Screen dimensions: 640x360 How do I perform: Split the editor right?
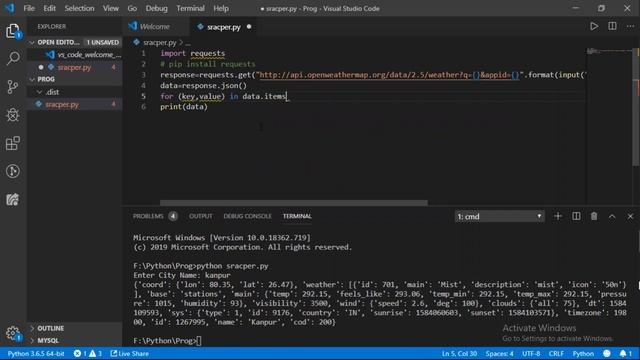[612, 27]
